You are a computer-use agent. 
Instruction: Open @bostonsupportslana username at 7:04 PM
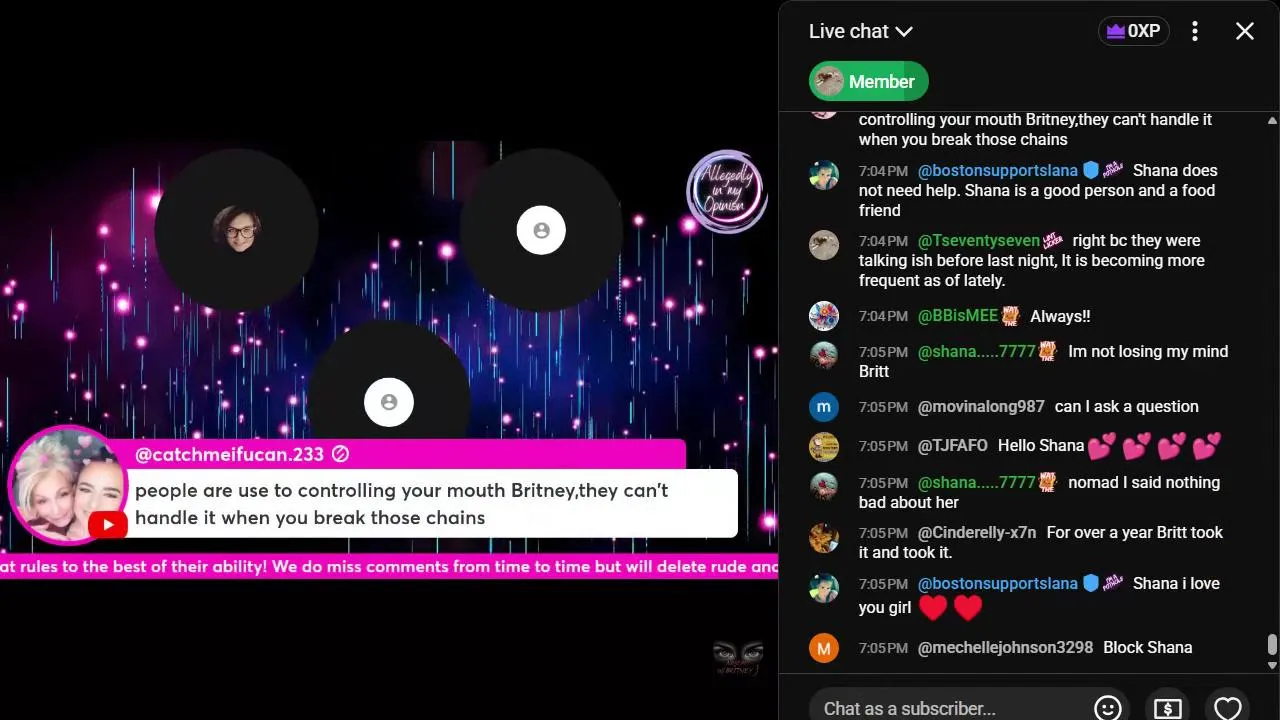[997, 170]
